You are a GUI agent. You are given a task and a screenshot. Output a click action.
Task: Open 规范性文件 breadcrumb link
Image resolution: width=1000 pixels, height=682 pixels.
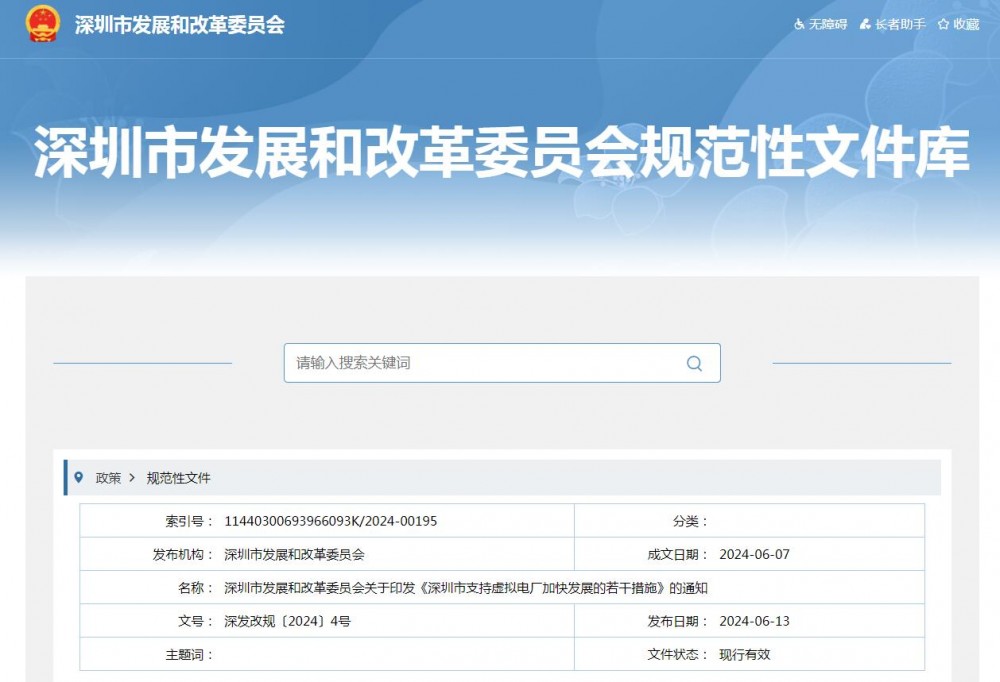click(179, 478)
